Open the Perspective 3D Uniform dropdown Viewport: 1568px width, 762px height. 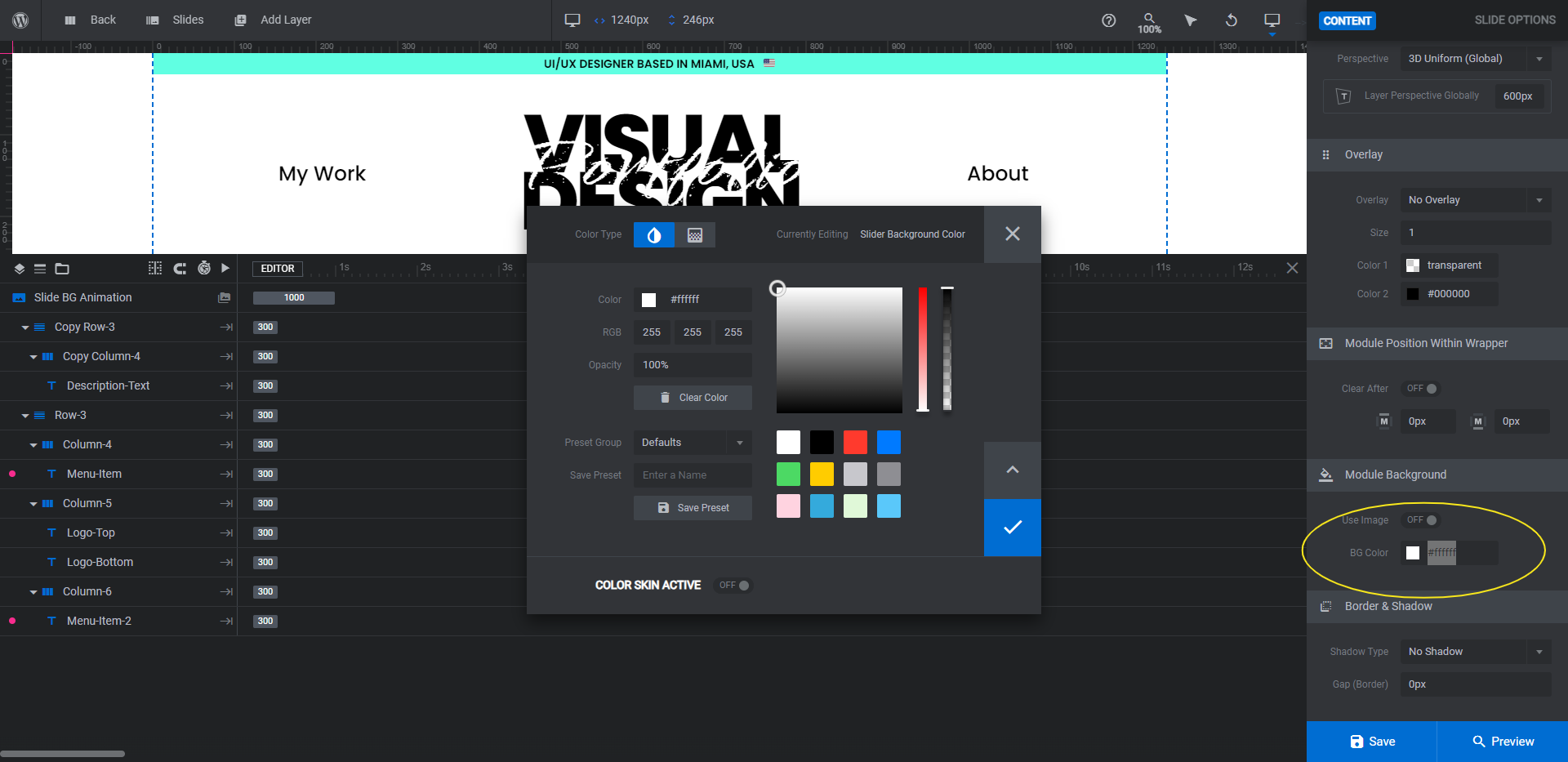[1476, 59]
